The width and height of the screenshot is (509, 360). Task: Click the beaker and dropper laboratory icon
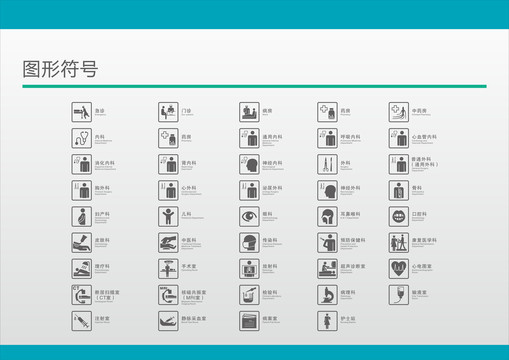point(249,295)
